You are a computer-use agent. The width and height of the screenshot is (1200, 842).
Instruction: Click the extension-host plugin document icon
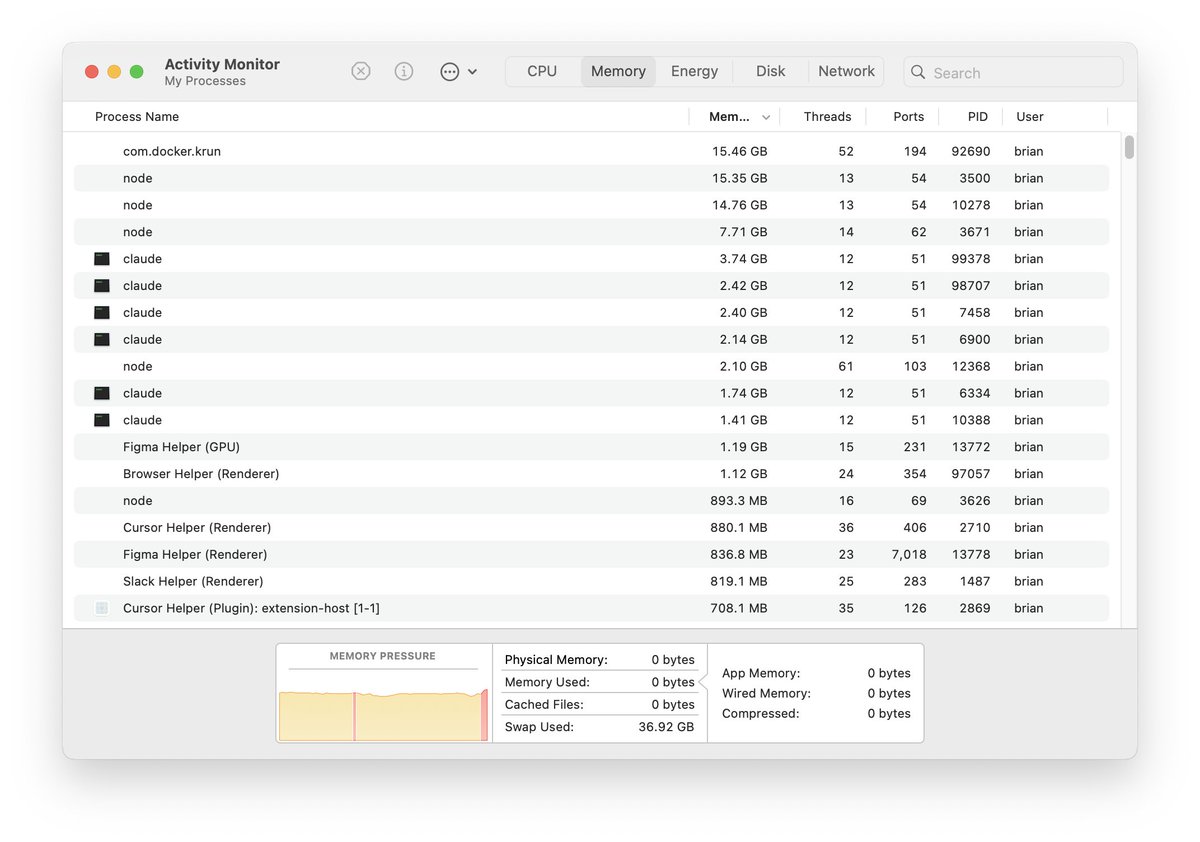[102, 608]
